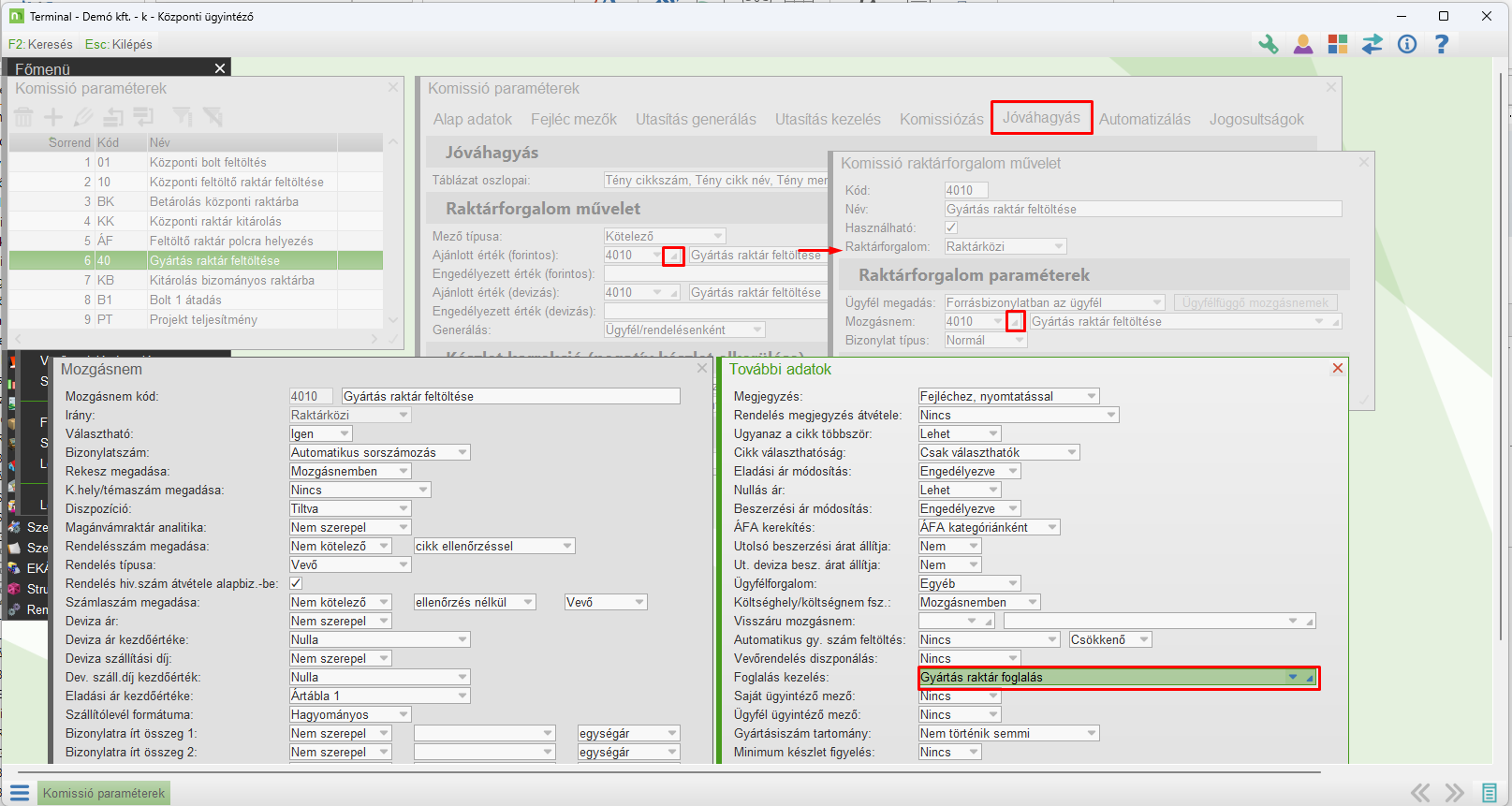Click the double left chevron in bottom bar
The image size is (1512, 806).
1420,793
